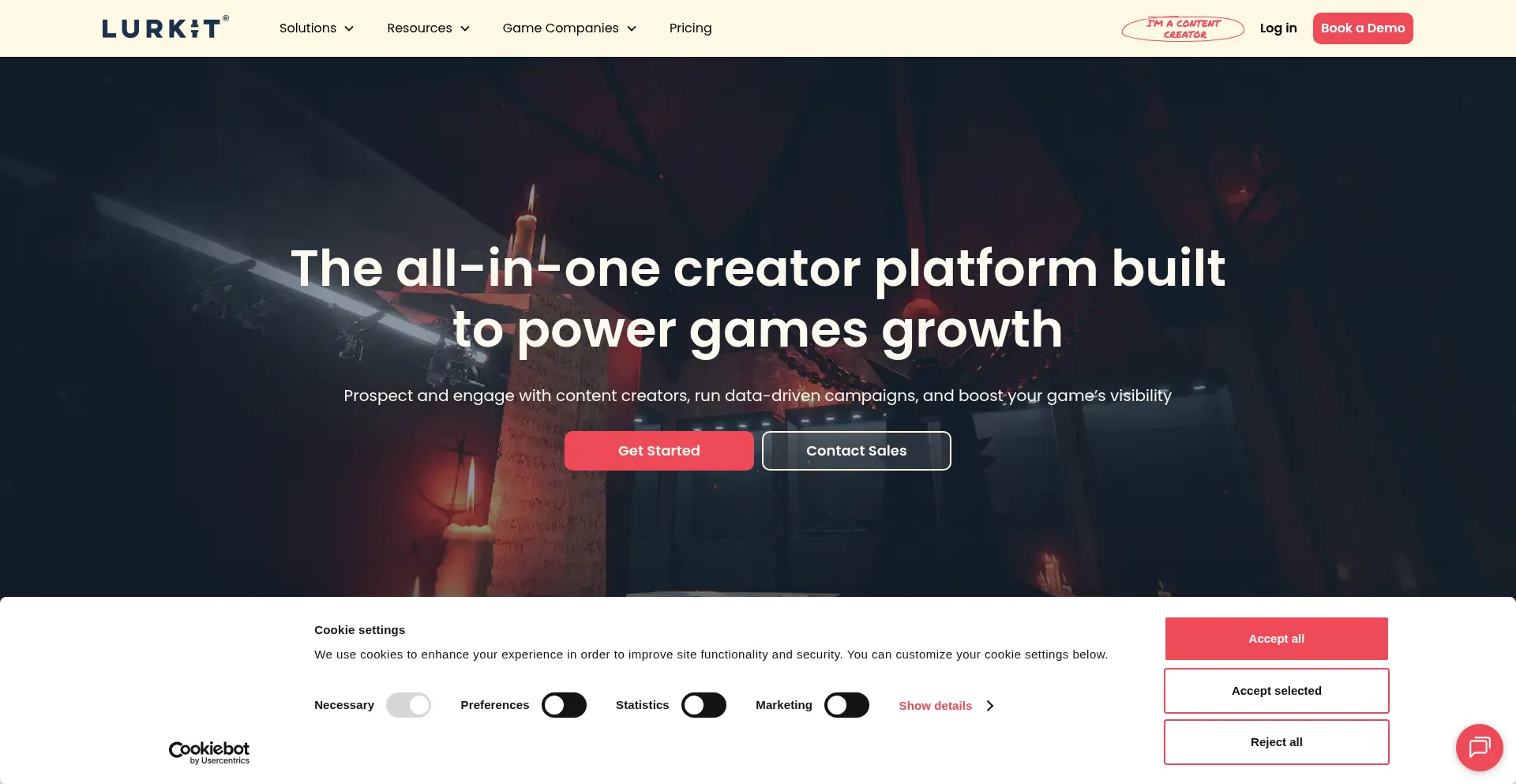Image resolution: width=1516 pixels, height=784 pixels.
Task: Select Log in from the header
Action: pos(1278,28)
